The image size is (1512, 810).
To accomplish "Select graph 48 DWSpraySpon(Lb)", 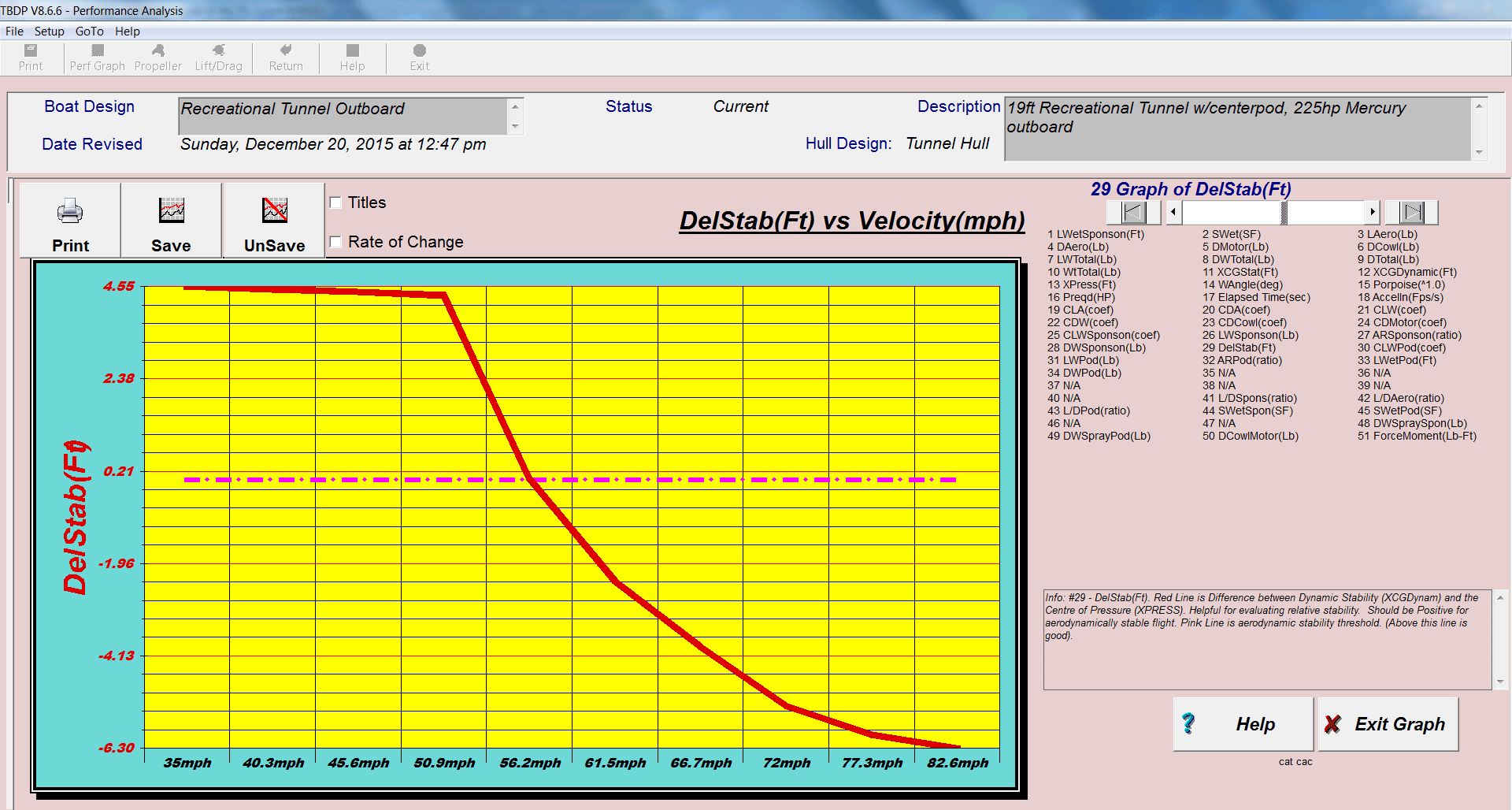I will pos(1412,423).
